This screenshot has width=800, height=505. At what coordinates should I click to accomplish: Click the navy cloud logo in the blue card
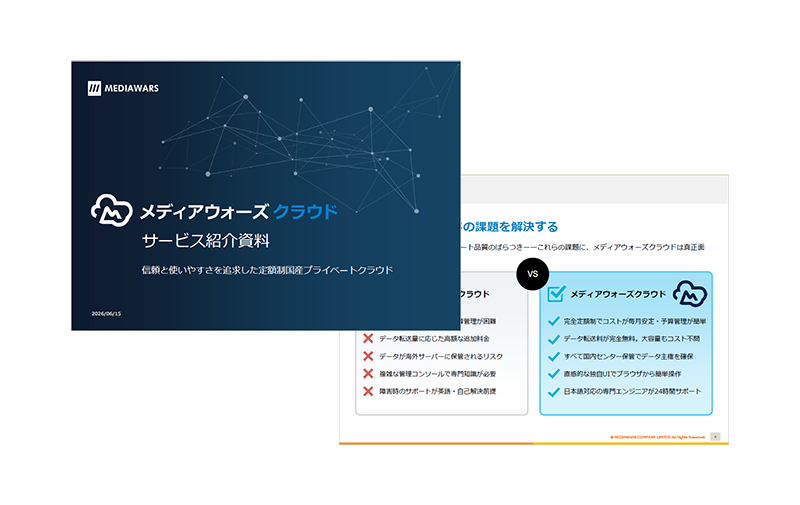pyautogui.click(x=690, y=293)
